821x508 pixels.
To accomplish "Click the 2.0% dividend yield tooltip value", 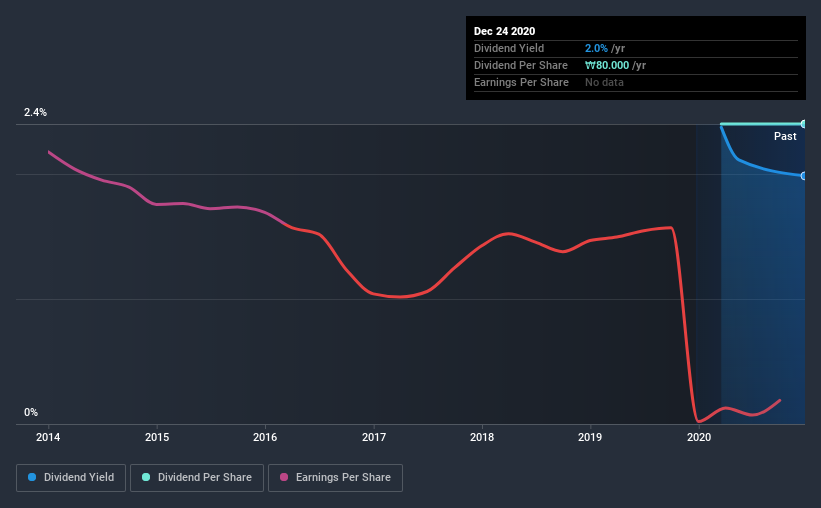I will (596, 48).
